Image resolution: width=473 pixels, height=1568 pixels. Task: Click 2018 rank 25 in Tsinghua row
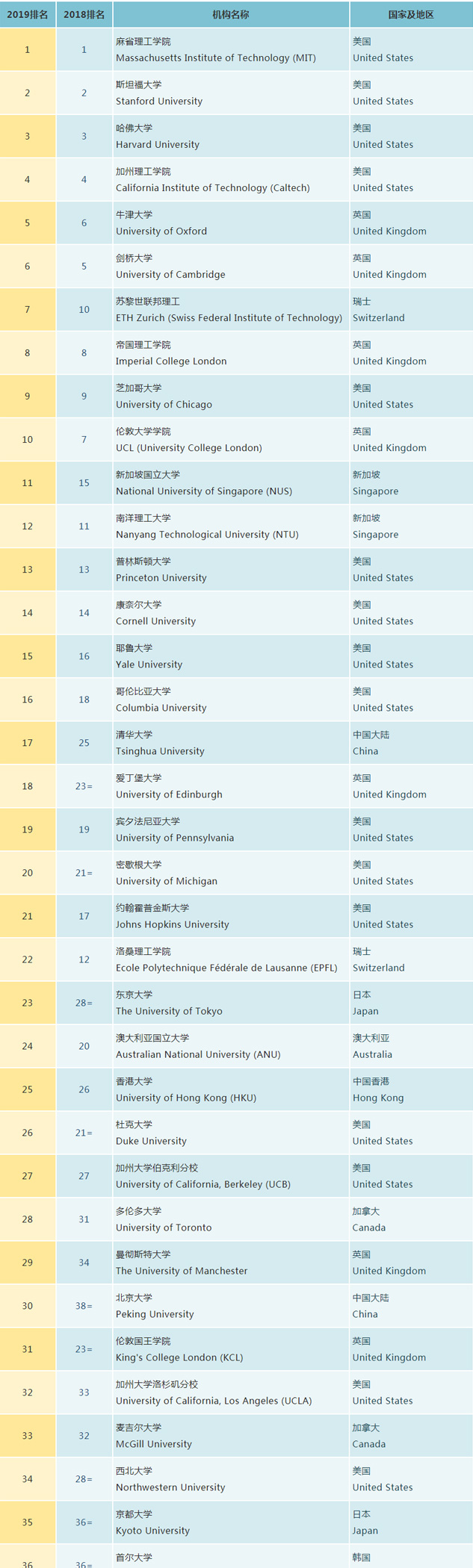pos(84,743)
